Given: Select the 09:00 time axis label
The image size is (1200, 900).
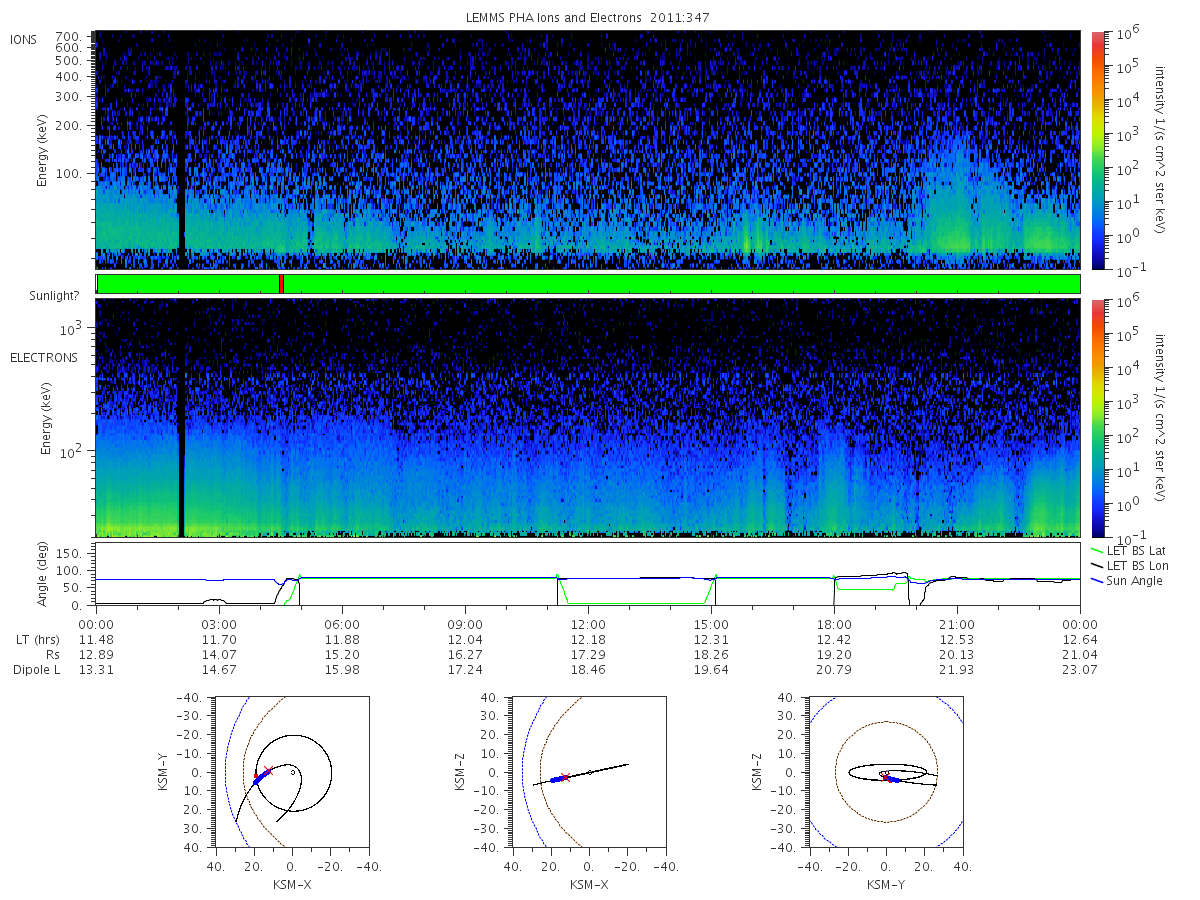Looking at the screenshot, I should point(465,623).
